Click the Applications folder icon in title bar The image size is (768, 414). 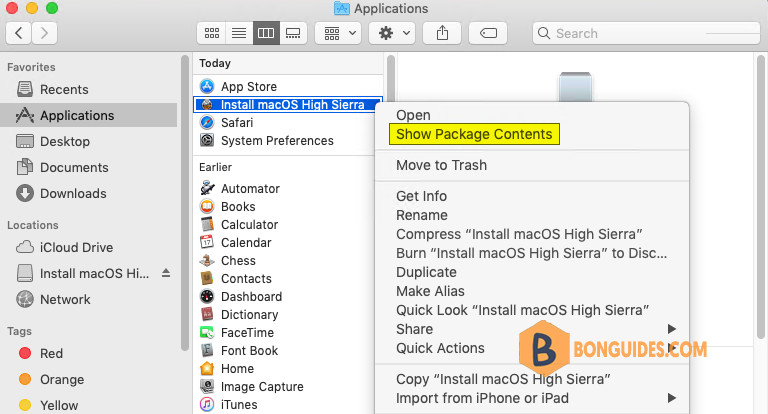341,8
